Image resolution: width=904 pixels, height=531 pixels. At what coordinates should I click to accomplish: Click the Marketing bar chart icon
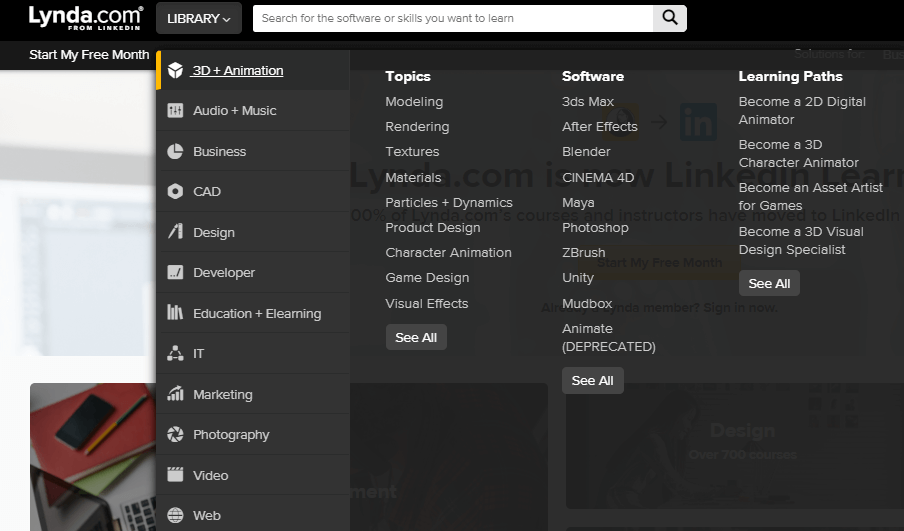[x=175, y=394]
